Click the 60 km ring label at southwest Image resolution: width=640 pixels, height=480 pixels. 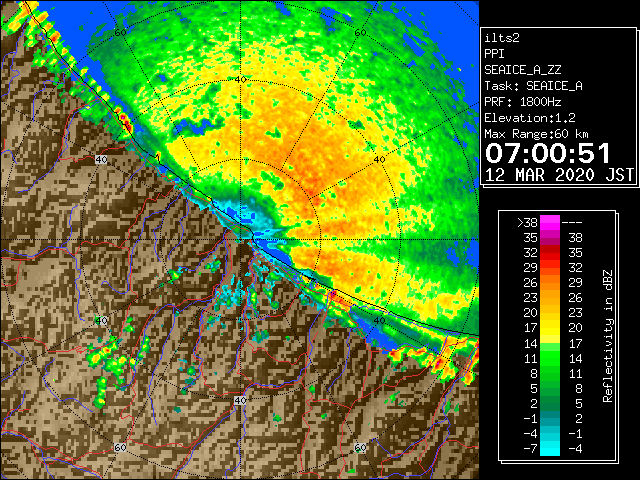tap(120, 448)
